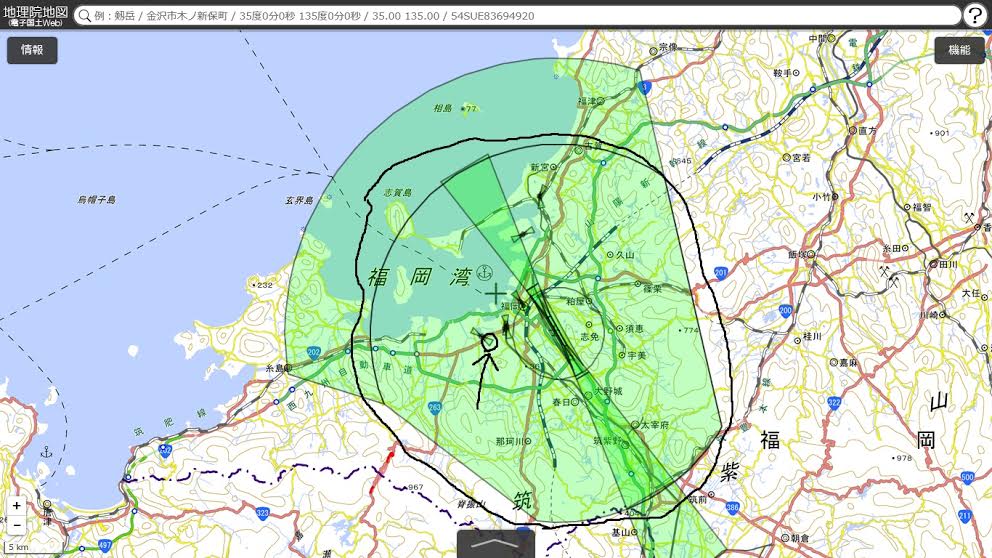The width and height of the screenshot is (992, 558).
Task: Click route 323 shield marker
Action: [263, 513]
